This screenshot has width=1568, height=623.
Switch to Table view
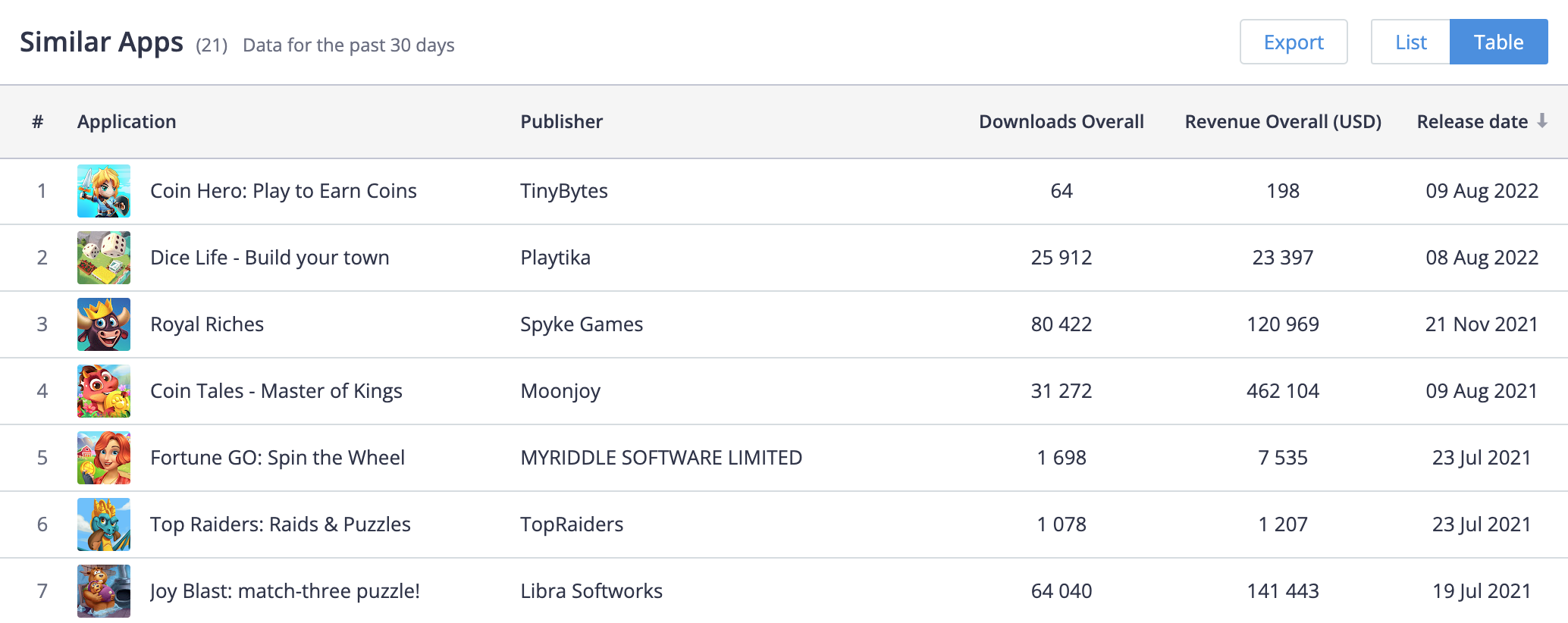(x=1498, y=42)
